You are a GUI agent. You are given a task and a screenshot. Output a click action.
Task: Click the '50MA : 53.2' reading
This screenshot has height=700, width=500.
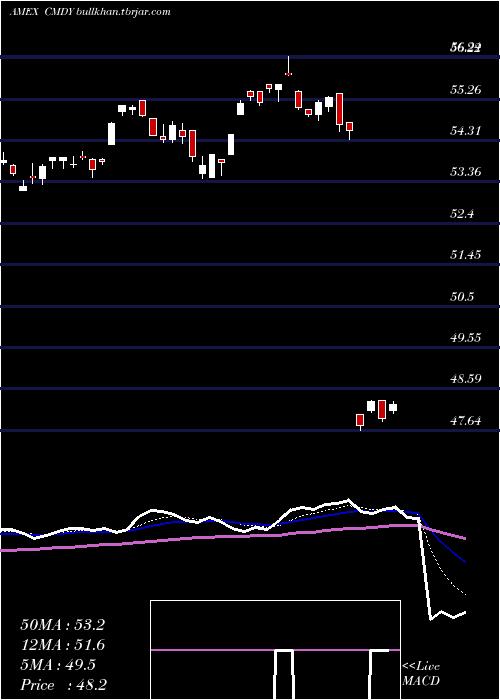pos(62,625)
